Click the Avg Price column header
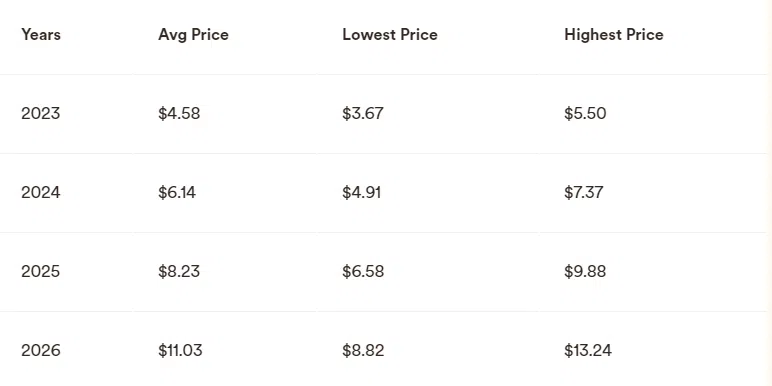Screen dimensions: 772x386 (193, 35)
